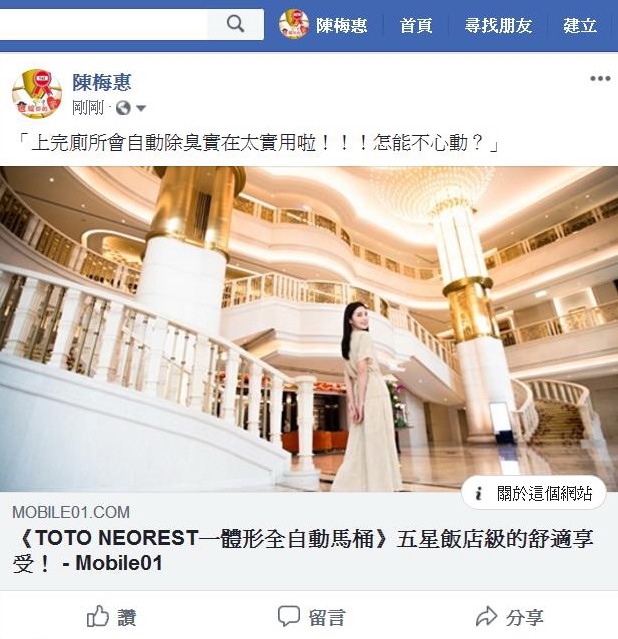Click the info icon about this website
The width and height of the screenshot is (618, 639).
tap(479, 494)
